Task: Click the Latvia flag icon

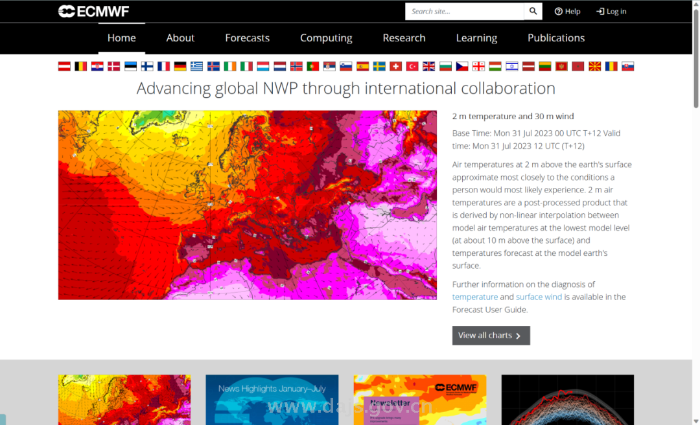Action: (528, 67)
